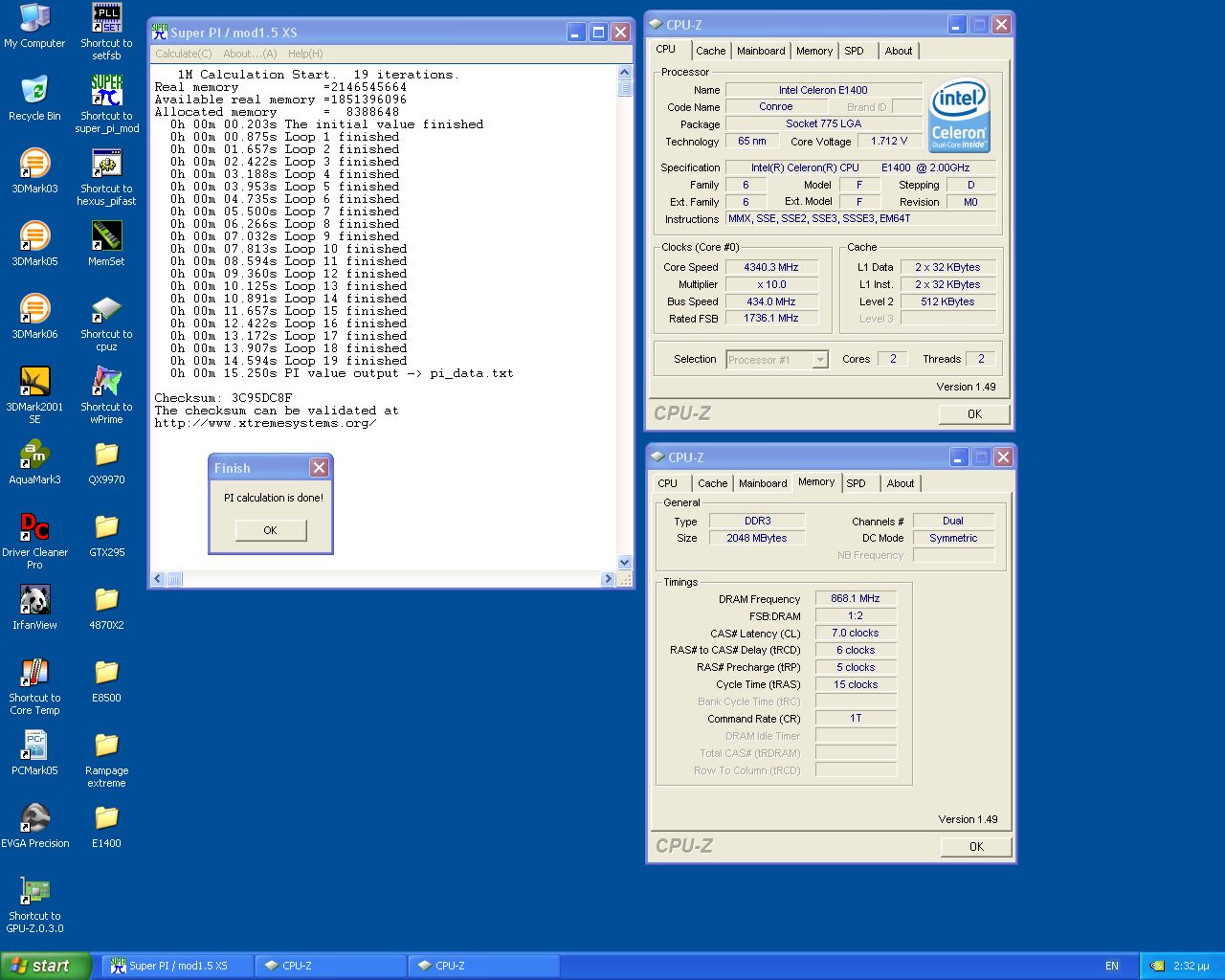Launch 3DMark03 from the desktop
The image size is (1225, 980).
34,170
